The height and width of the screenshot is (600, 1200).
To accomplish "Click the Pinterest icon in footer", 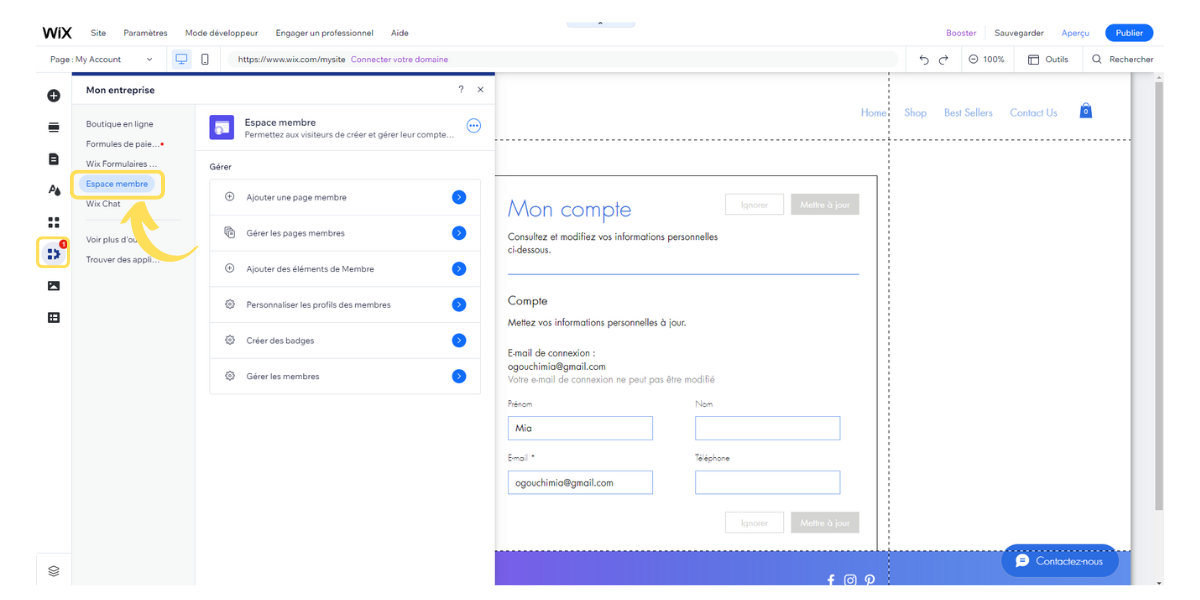I will [x=870, y=580].
